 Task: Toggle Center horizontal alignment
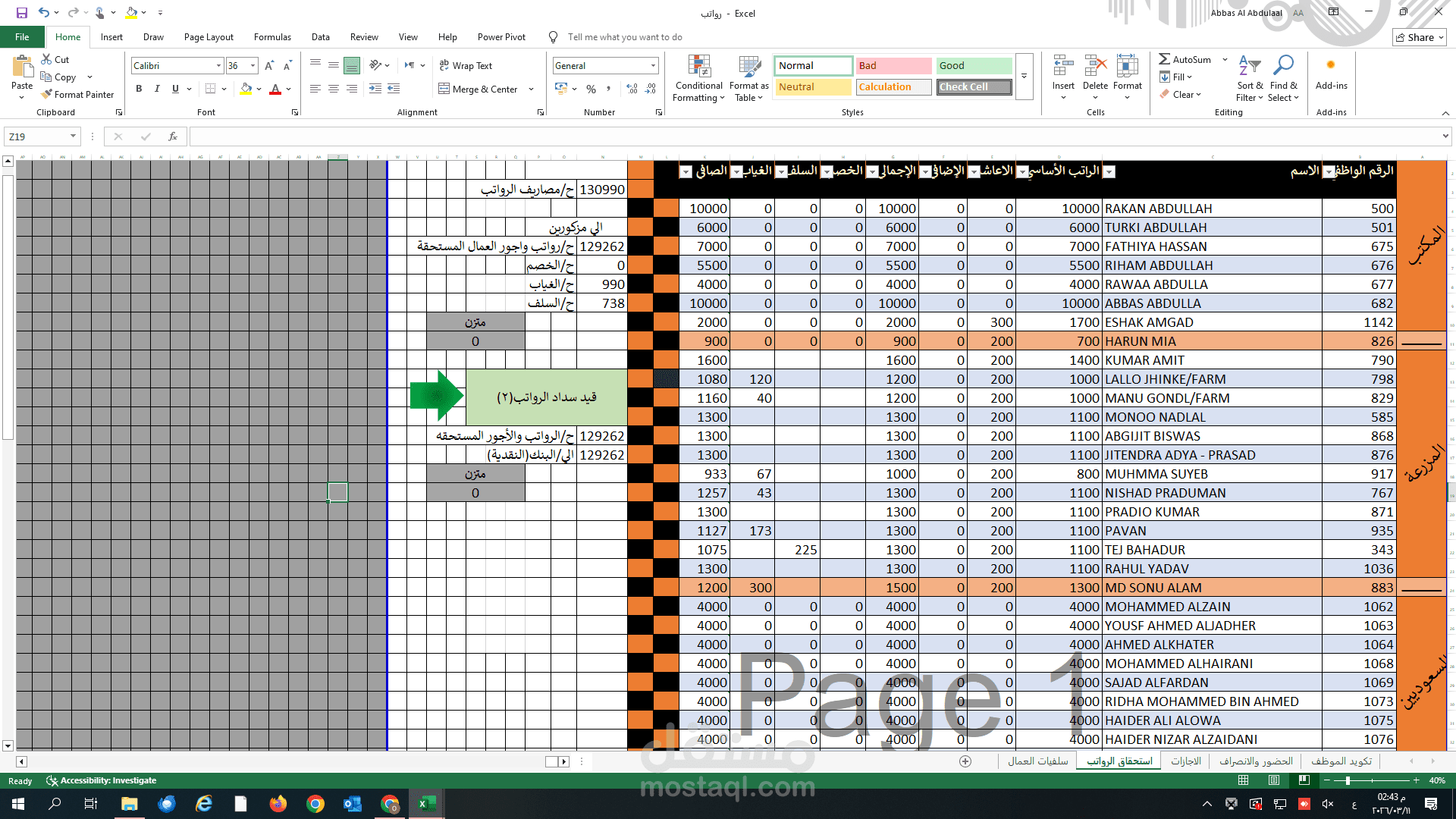coord(334,89)
